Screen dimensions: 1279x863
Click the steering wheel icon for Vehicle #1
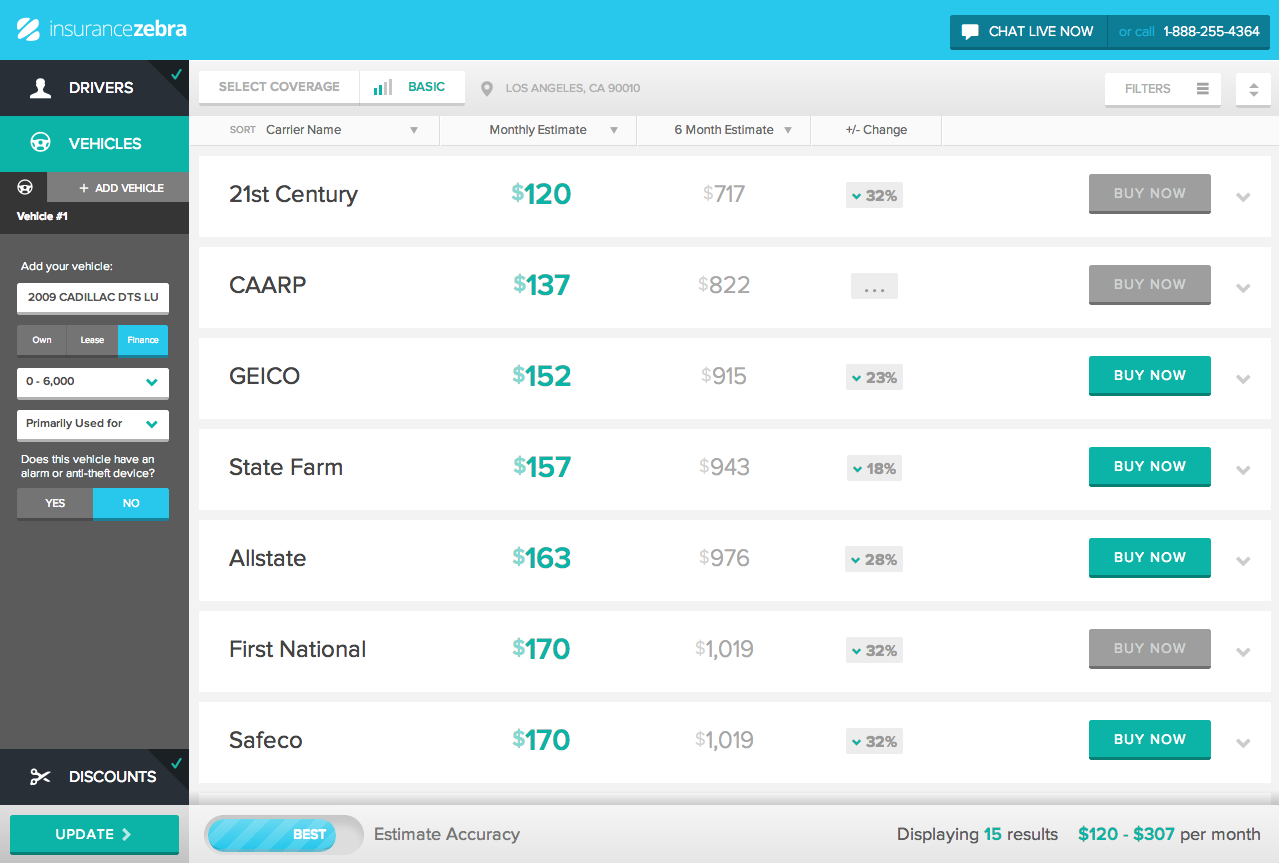pyautogui.click(x=25, y=187)
